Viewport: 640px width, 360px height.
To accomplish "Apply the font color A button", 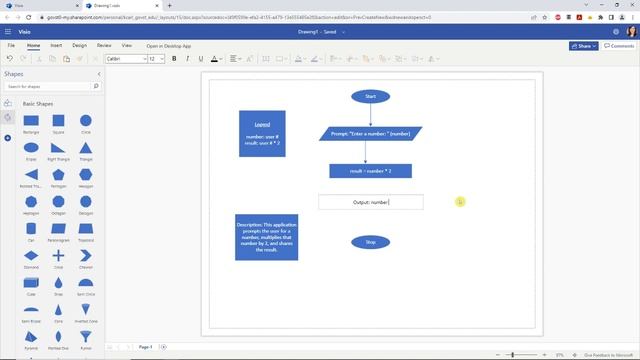I will coord(214,59).
